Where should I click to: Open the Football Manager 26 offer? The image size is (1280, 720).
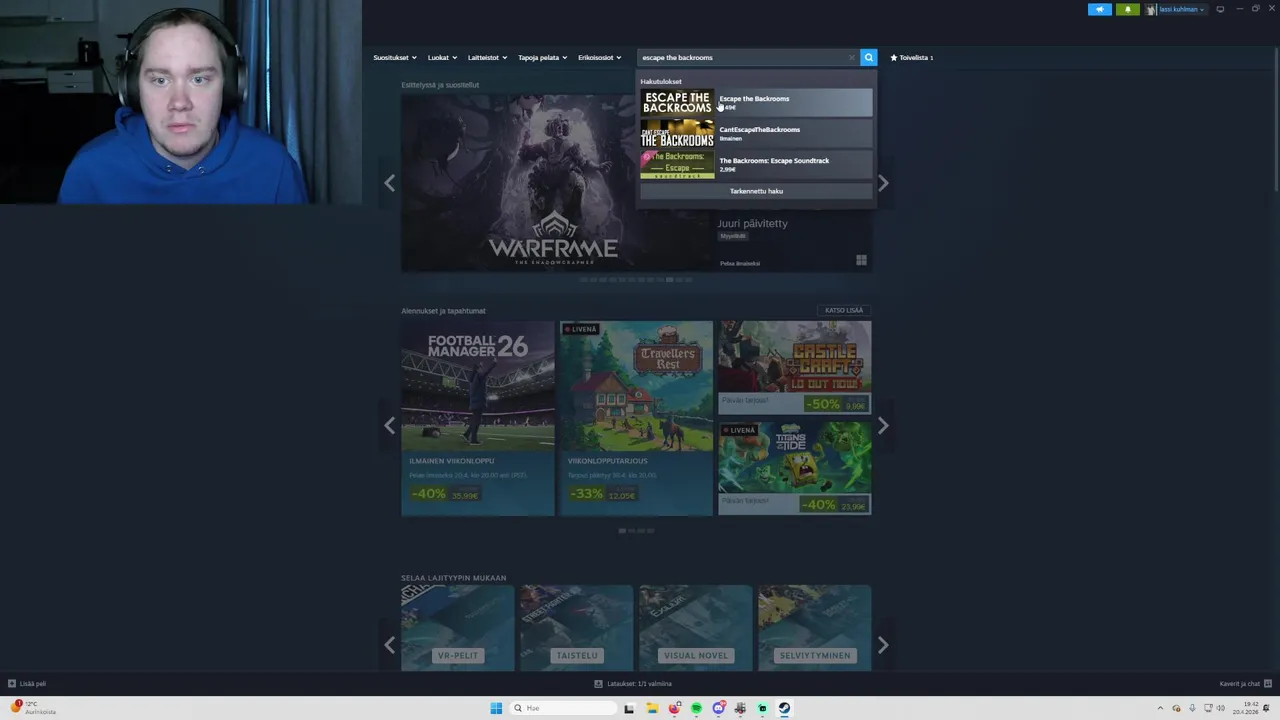[x=477, y=418]
